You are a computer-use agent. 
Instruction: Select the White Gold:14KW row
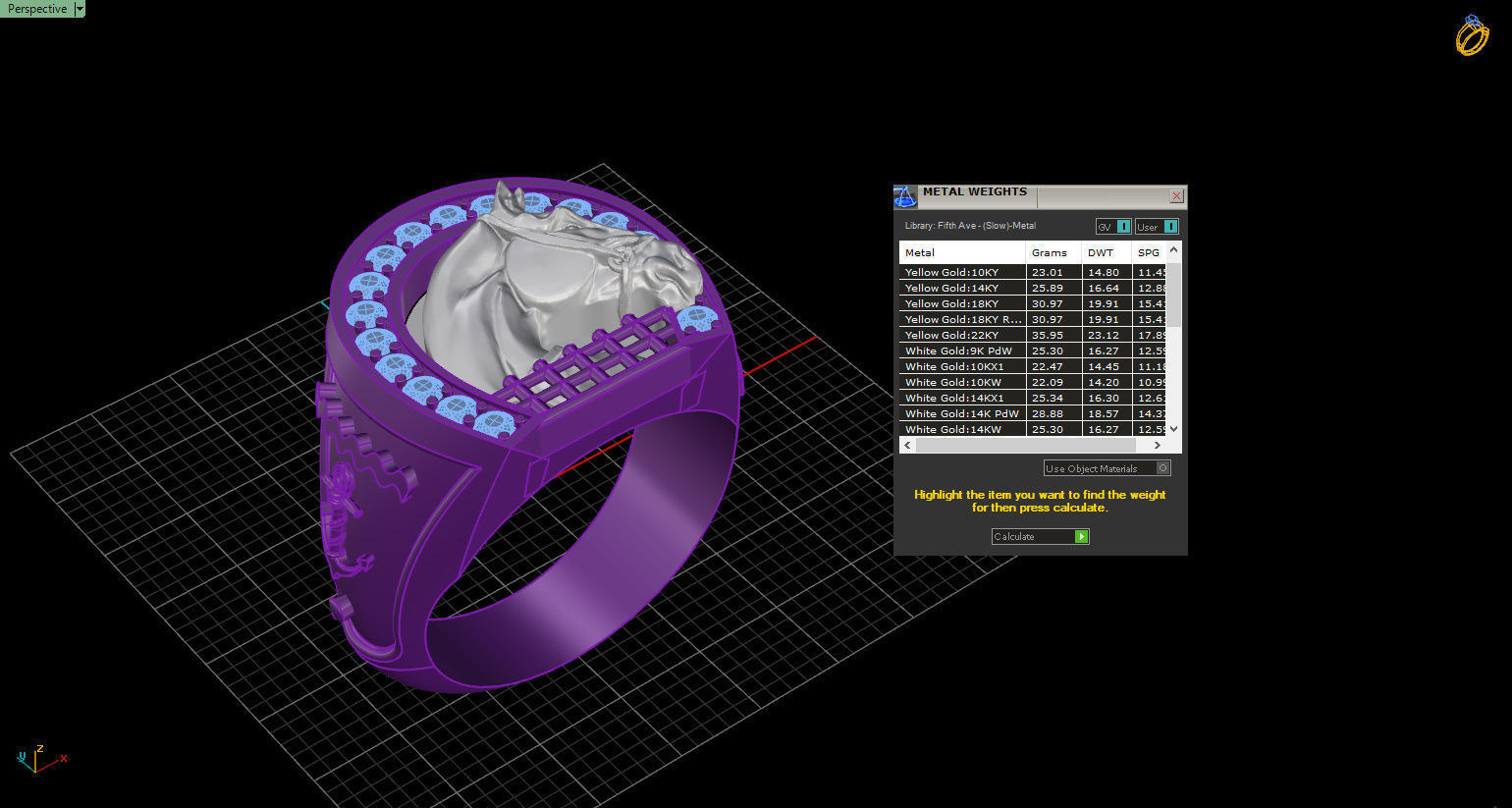(1033, 429)
